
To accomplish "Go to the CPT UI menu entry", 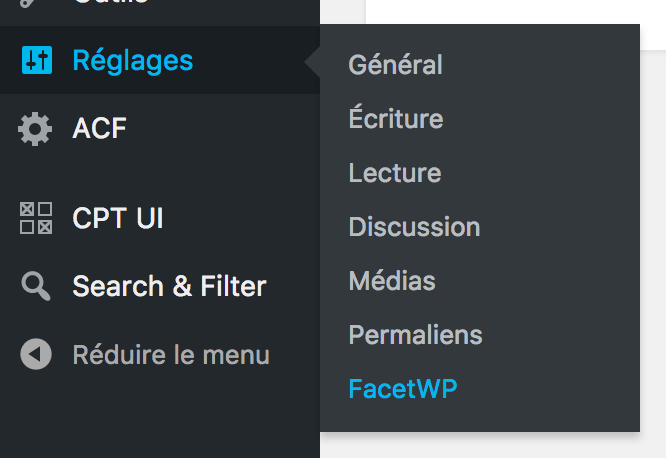I will click(x=117, y=218).
